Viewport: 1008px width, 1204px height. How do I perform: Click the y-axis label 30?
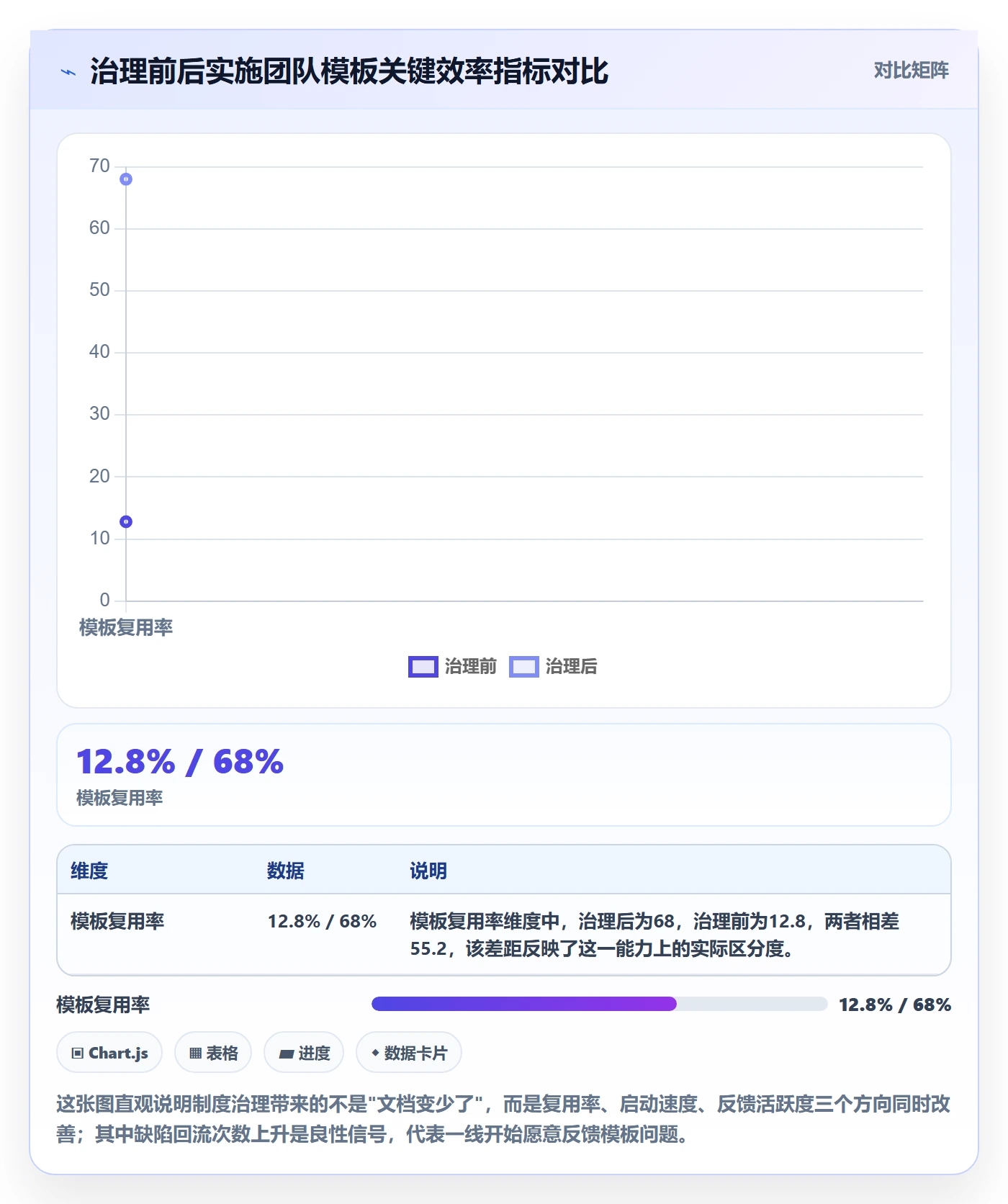tap(99, 414)
